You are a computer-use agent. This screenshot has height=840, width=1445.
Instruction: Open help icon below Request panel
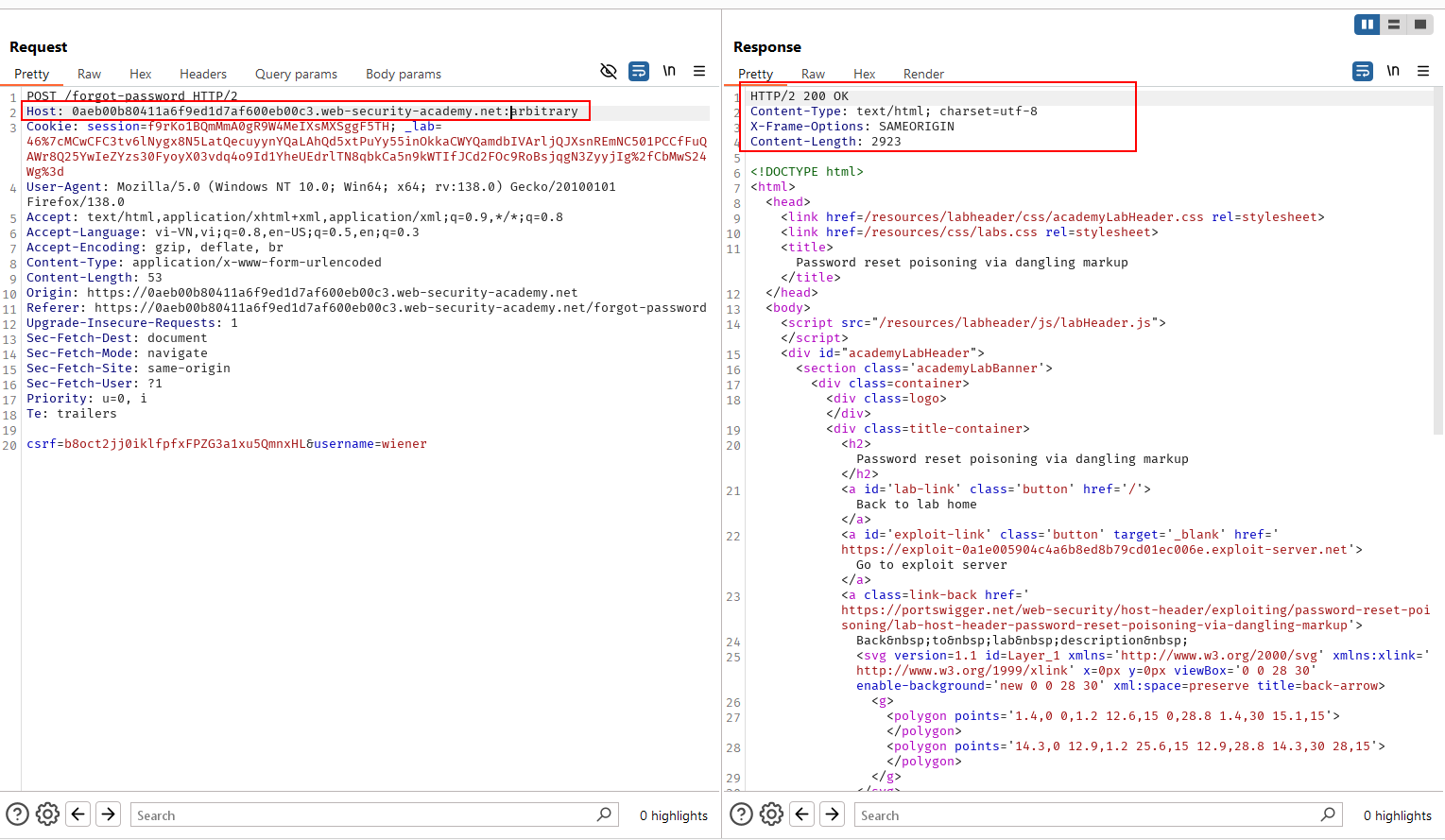(x=17, y=814)
